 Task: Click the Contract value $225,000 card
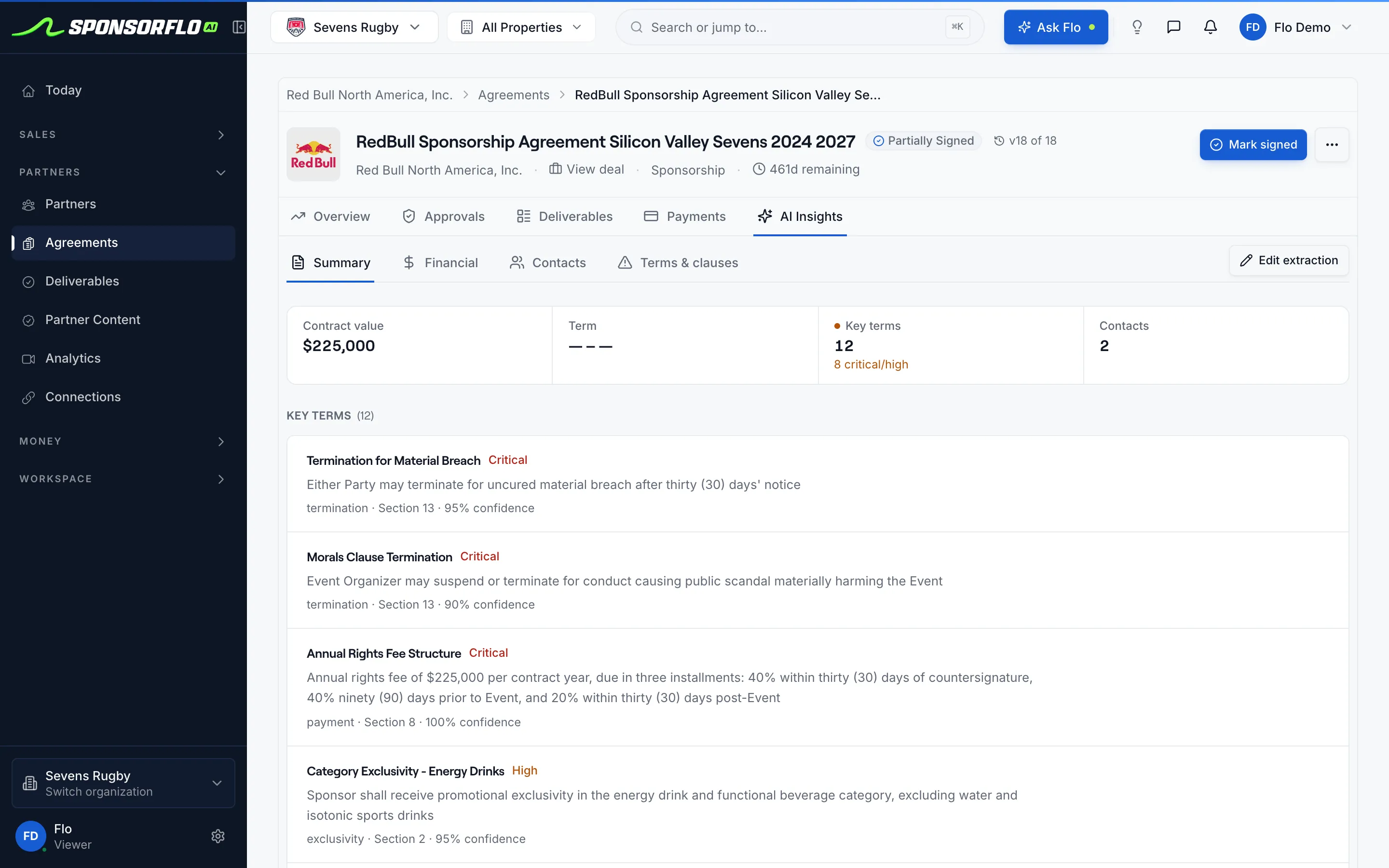(x=420, y=345)
